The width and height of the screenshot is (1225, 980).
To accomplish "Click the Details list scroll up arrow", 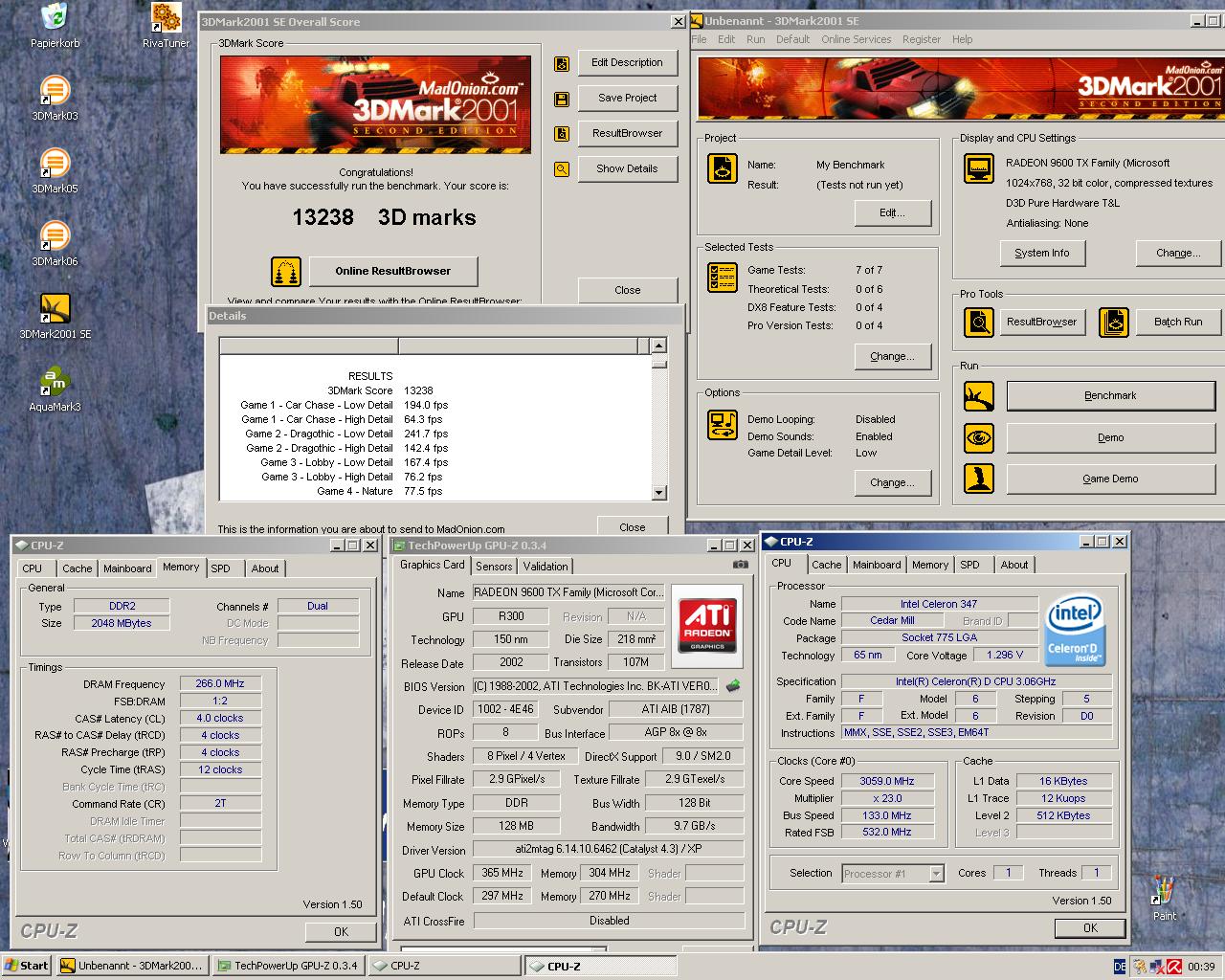I will tap(658, 345).
